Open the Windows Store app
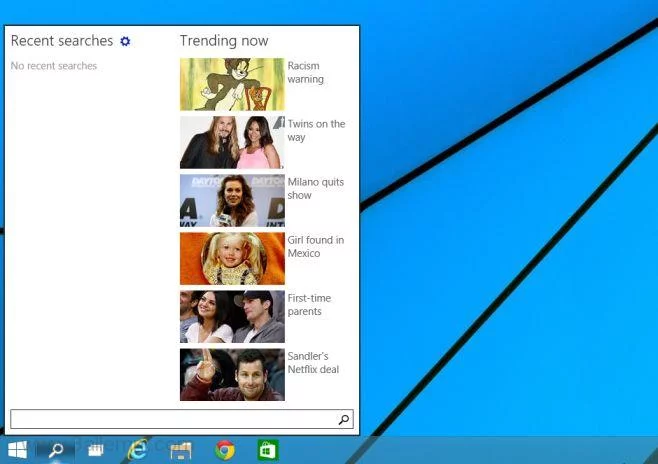This screenshot has width=658, height=464. tap(267, 450)
